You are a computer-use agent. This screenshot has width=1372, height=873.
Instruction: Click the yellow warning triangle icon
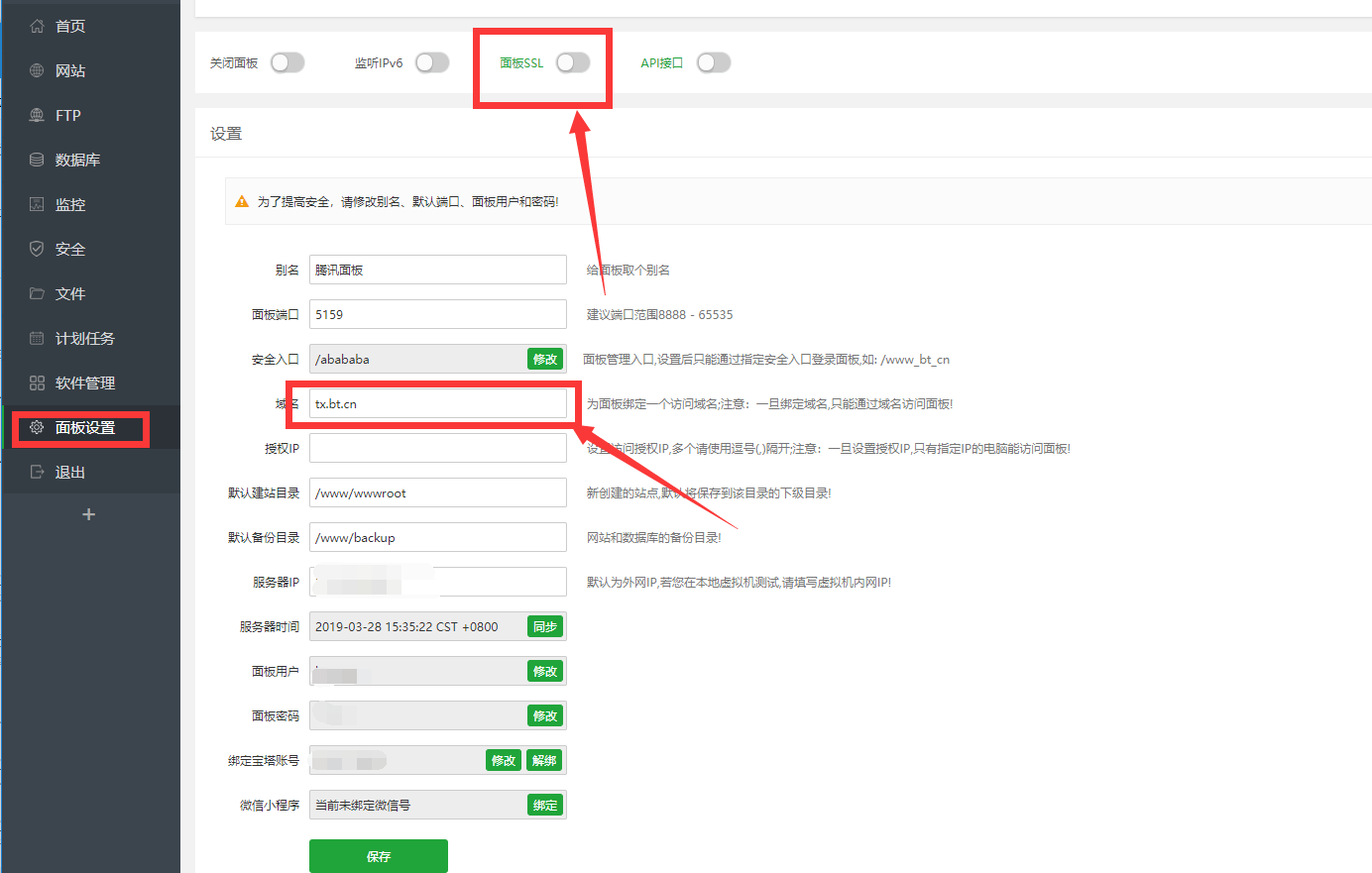pos(242,201)
